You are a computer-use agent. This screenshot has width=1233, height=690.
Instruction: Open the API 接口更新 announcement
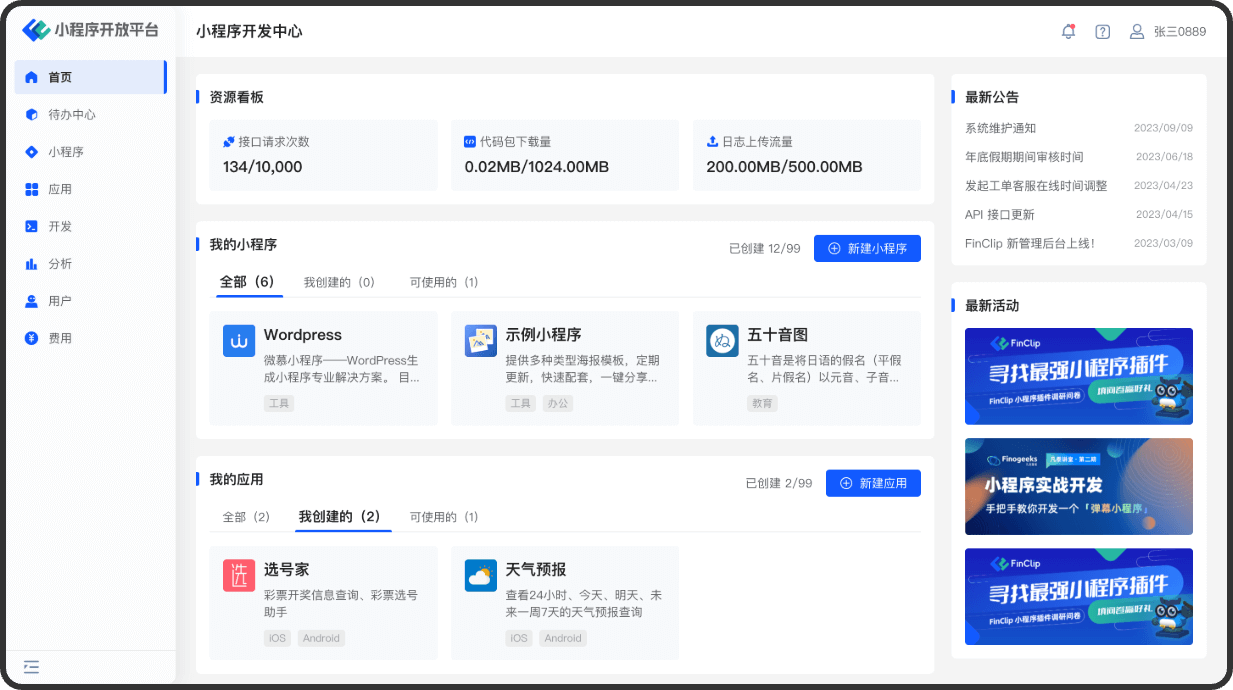pyautogui.click(x=1000, y=215)
